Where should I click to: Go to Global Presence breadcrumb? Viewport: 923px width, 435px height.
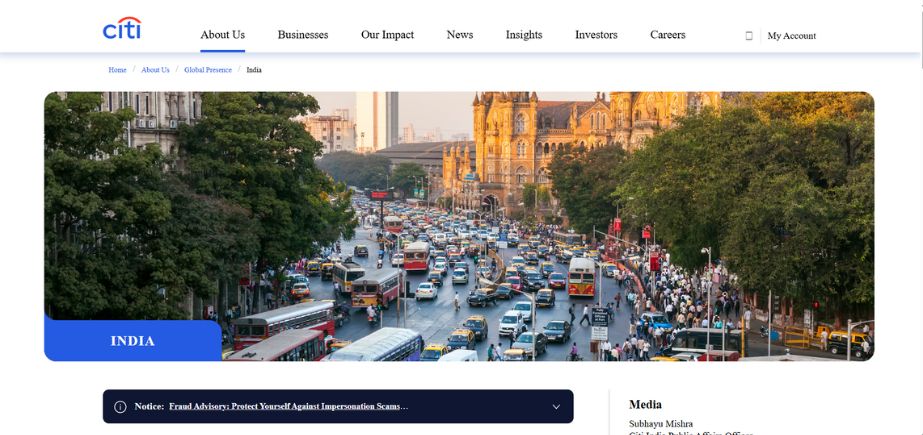[207, 70]
